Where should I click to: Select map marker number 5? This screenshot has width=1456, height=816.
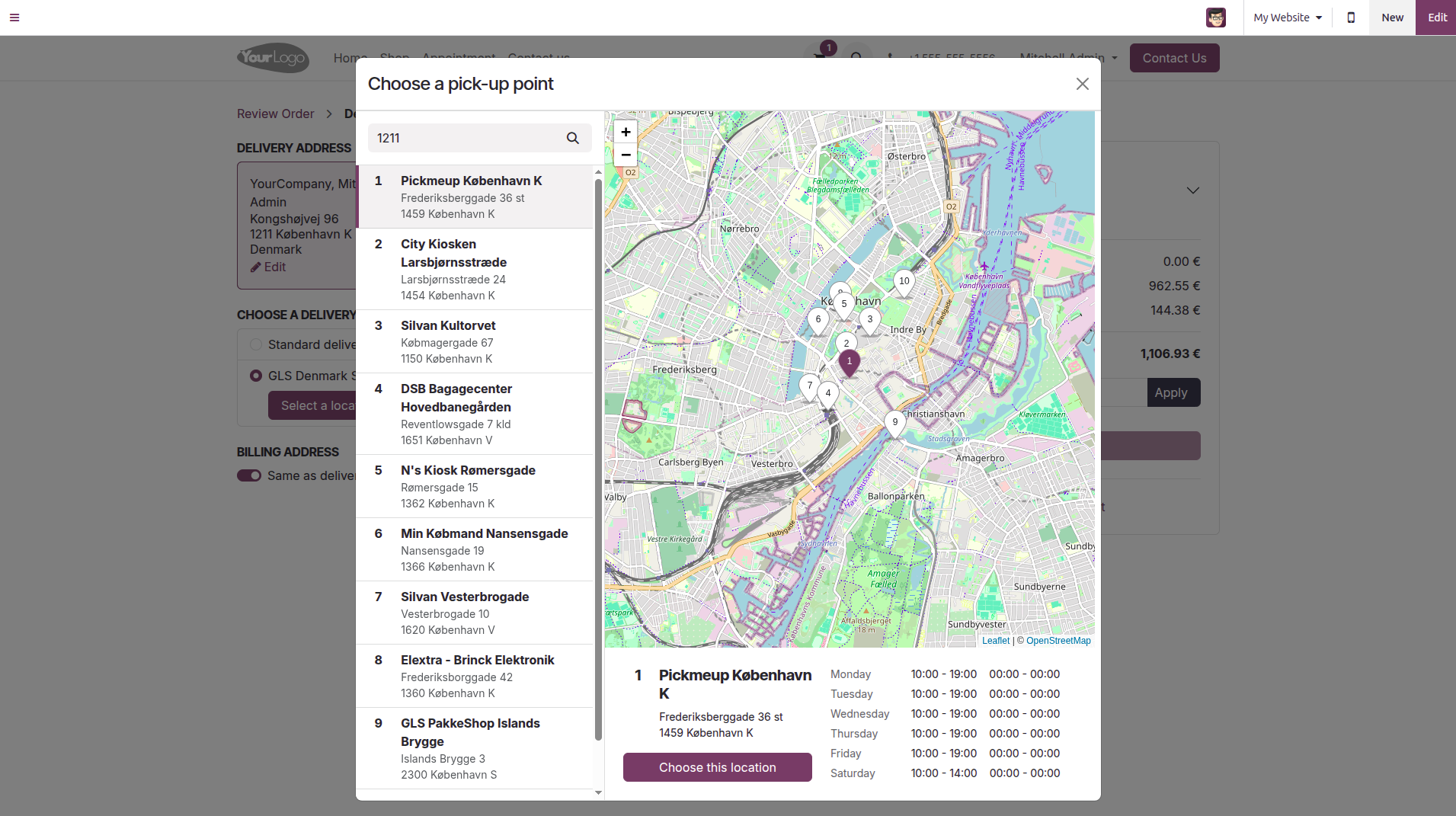coord(844,305)
